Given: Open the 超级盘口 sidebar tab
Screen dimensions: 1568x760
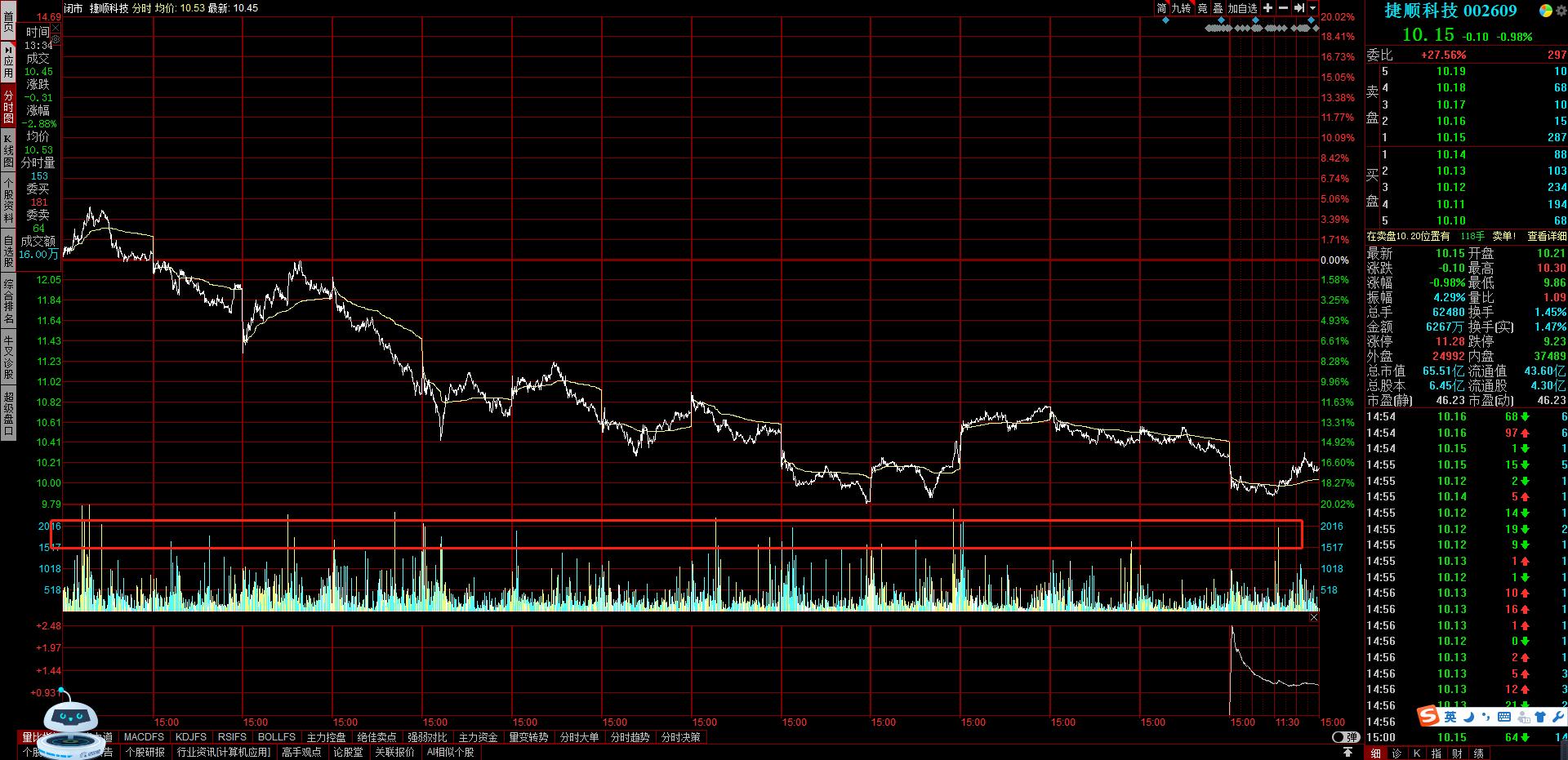Looking at the screenshot, I should (x=8, y=413).
